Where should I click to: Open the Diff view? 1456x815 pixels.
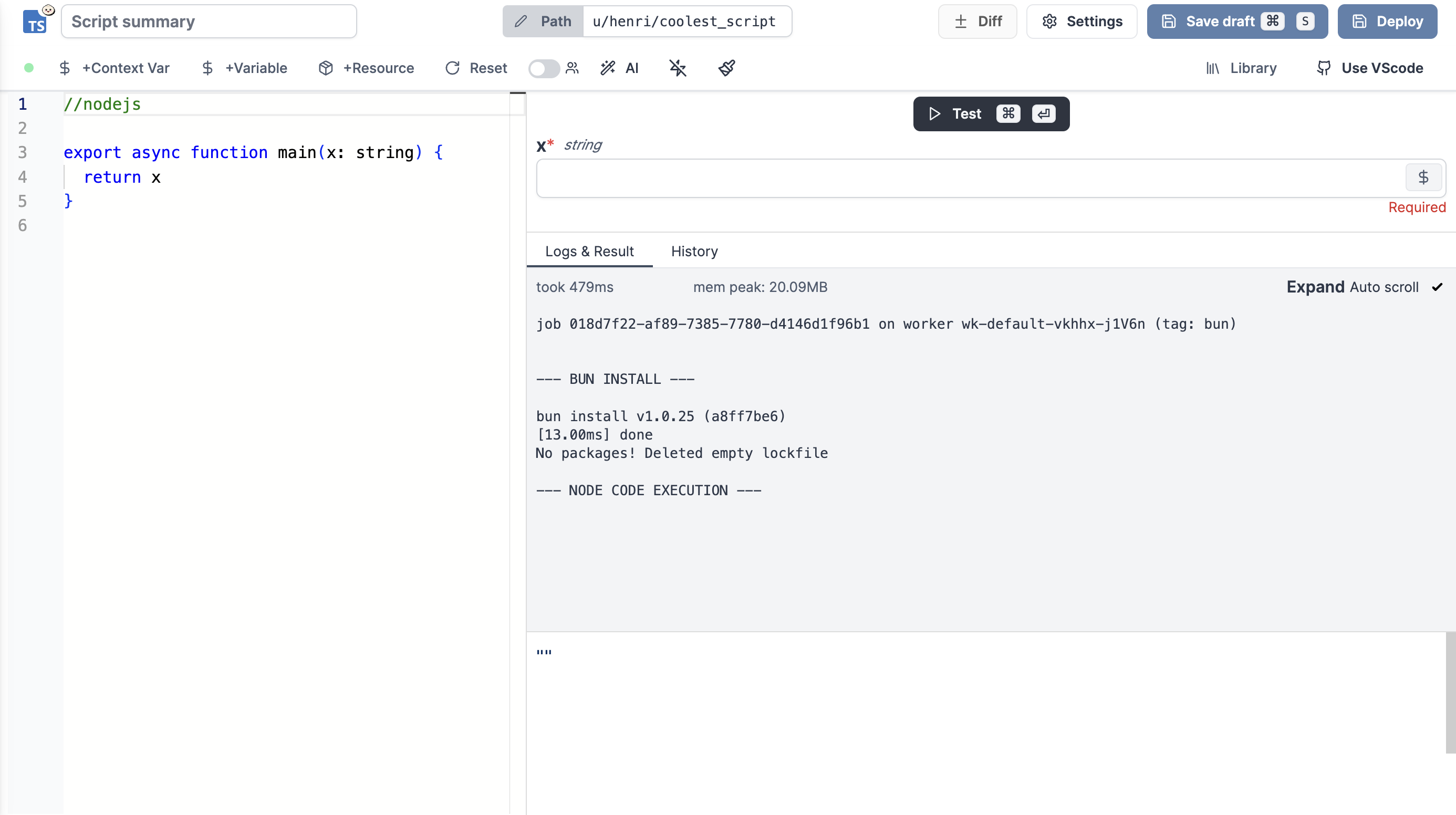(x=977, y=22)
